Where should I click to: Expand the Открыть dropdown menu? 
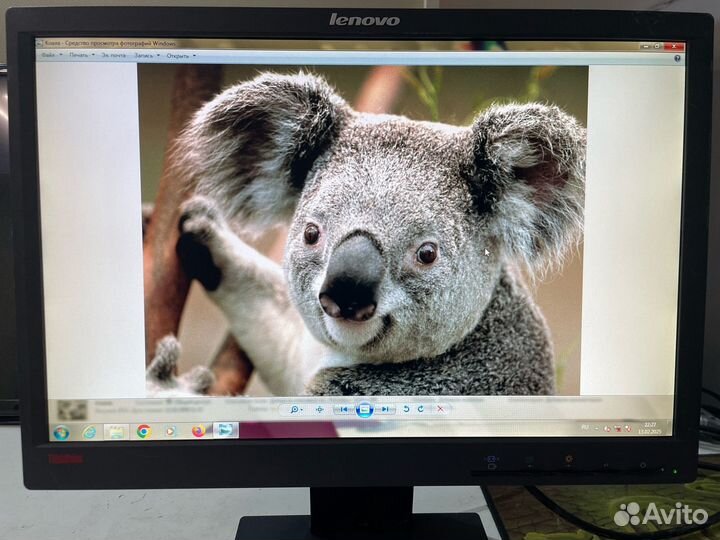[x=179, y=56]
